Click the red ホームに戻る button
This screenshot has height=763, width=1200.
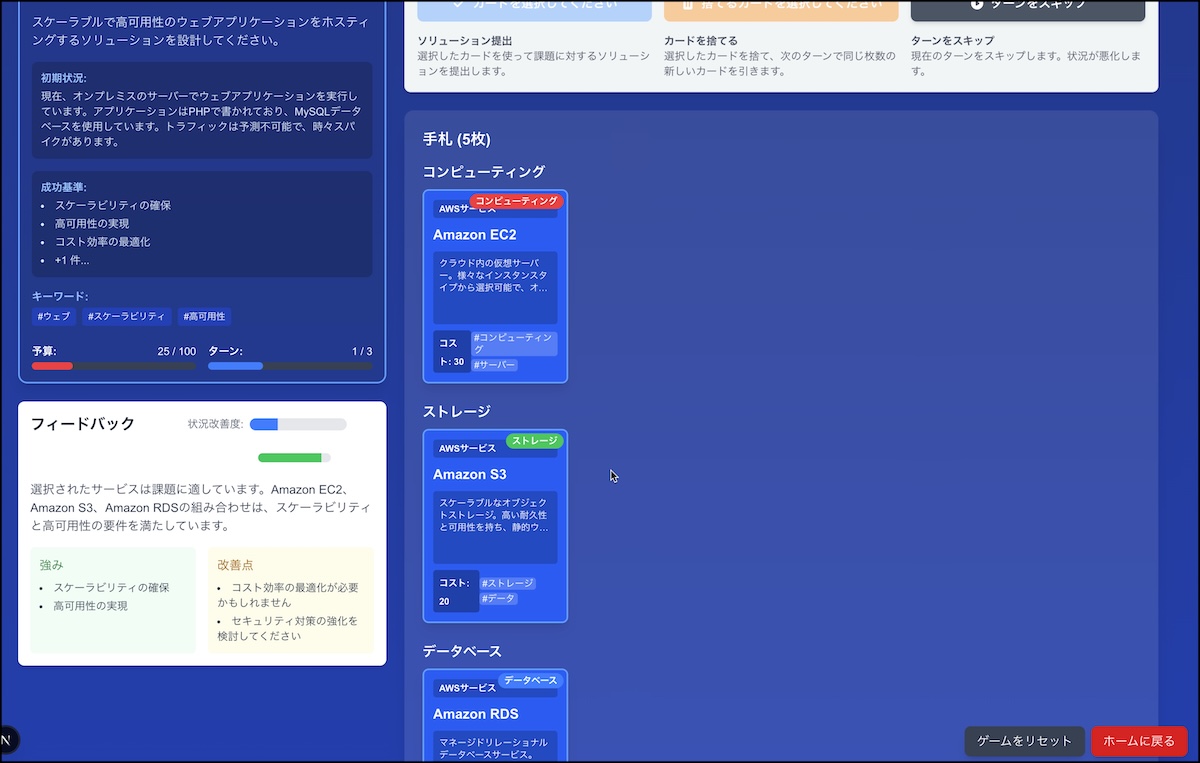pyautogui.click(x=1139, y=741)
